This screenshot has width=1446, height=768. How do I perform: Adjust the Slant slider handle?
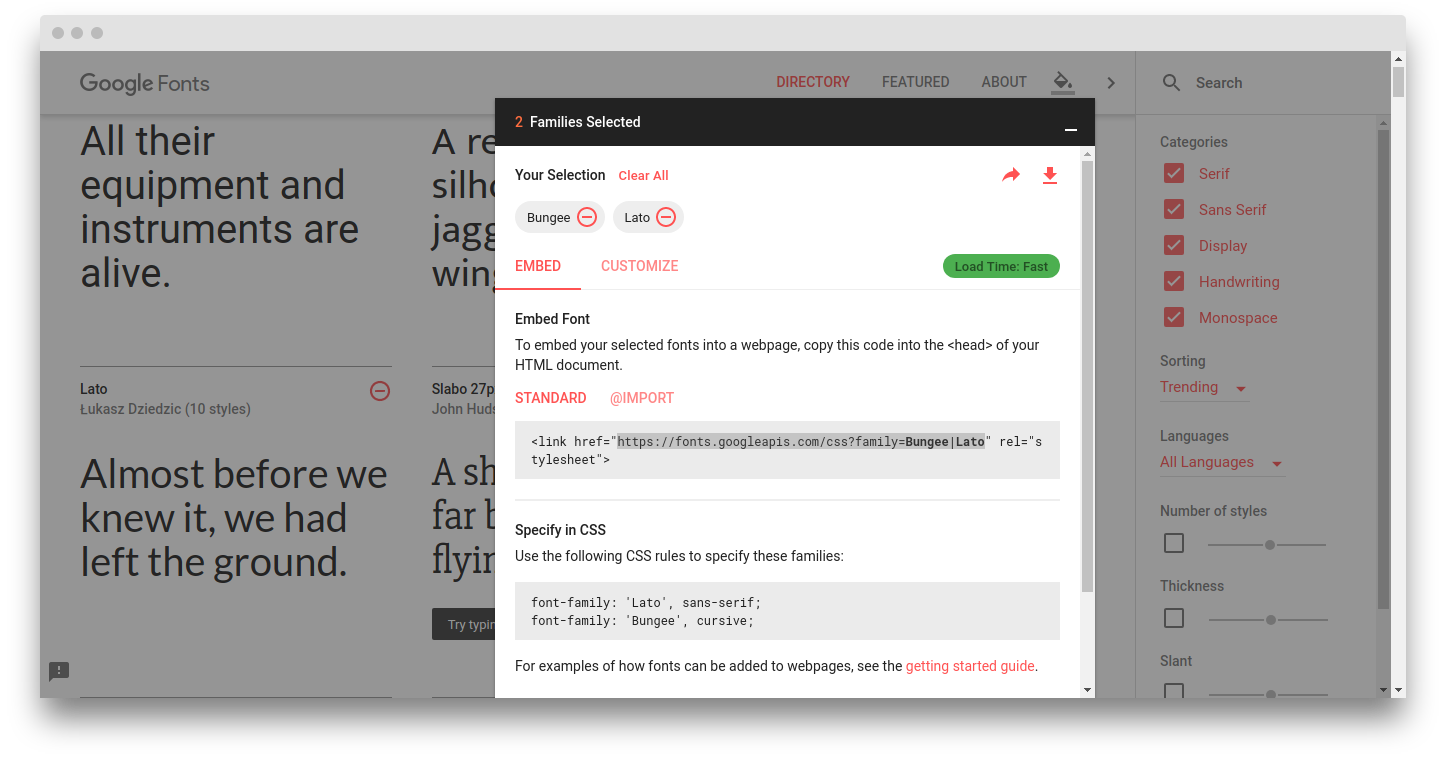click(x=1271, y=693)
